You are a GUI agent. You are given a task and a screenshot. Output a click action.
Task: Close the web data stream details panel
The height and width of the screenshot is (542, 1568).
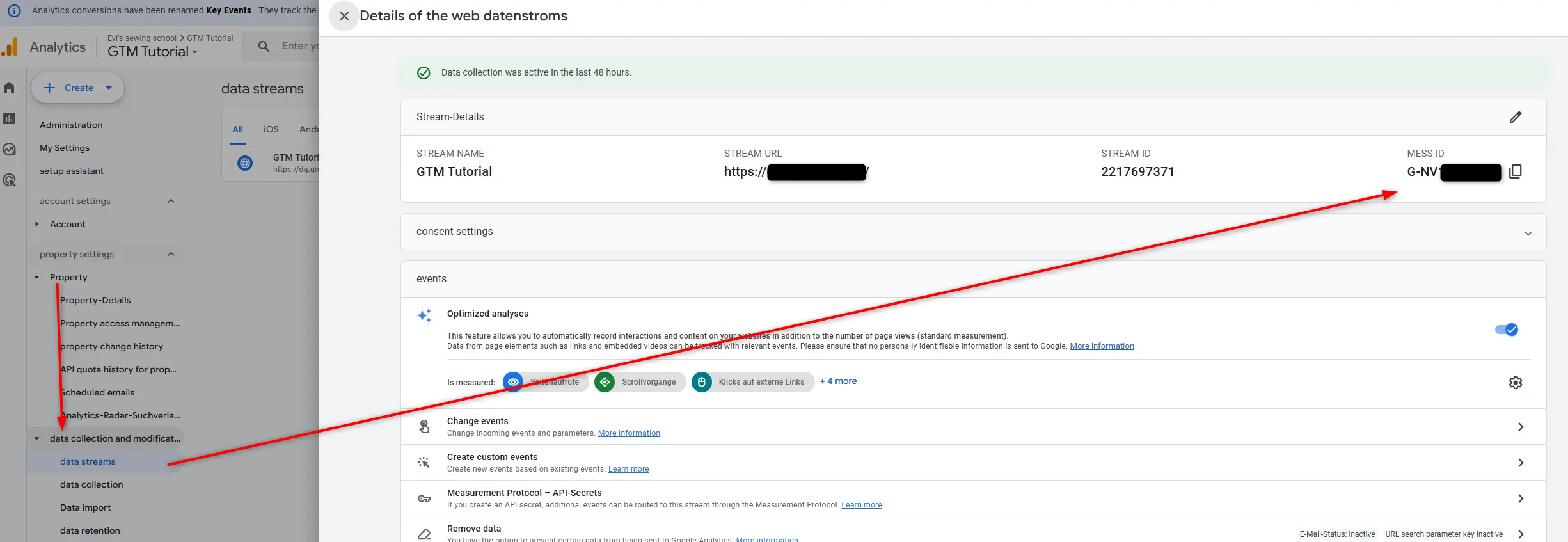344,16
